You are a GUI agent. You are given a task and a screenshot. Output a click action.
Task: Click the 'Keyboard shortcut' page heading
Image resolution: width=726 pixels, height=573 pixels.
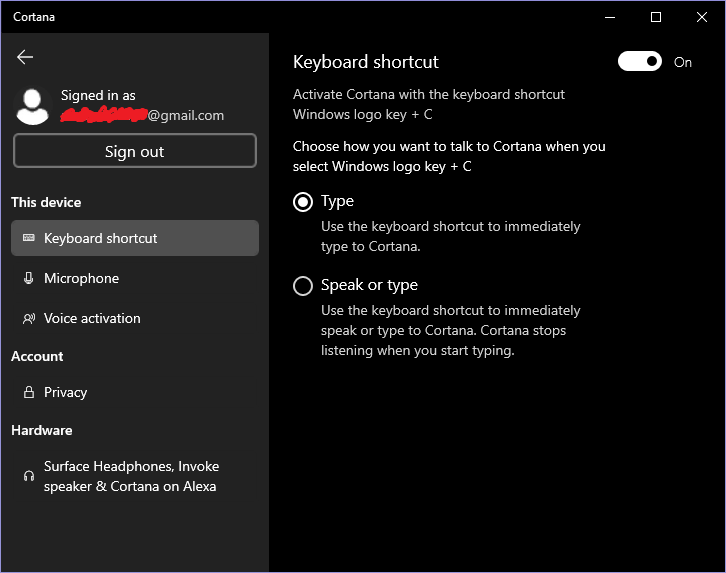coord(366,62)
